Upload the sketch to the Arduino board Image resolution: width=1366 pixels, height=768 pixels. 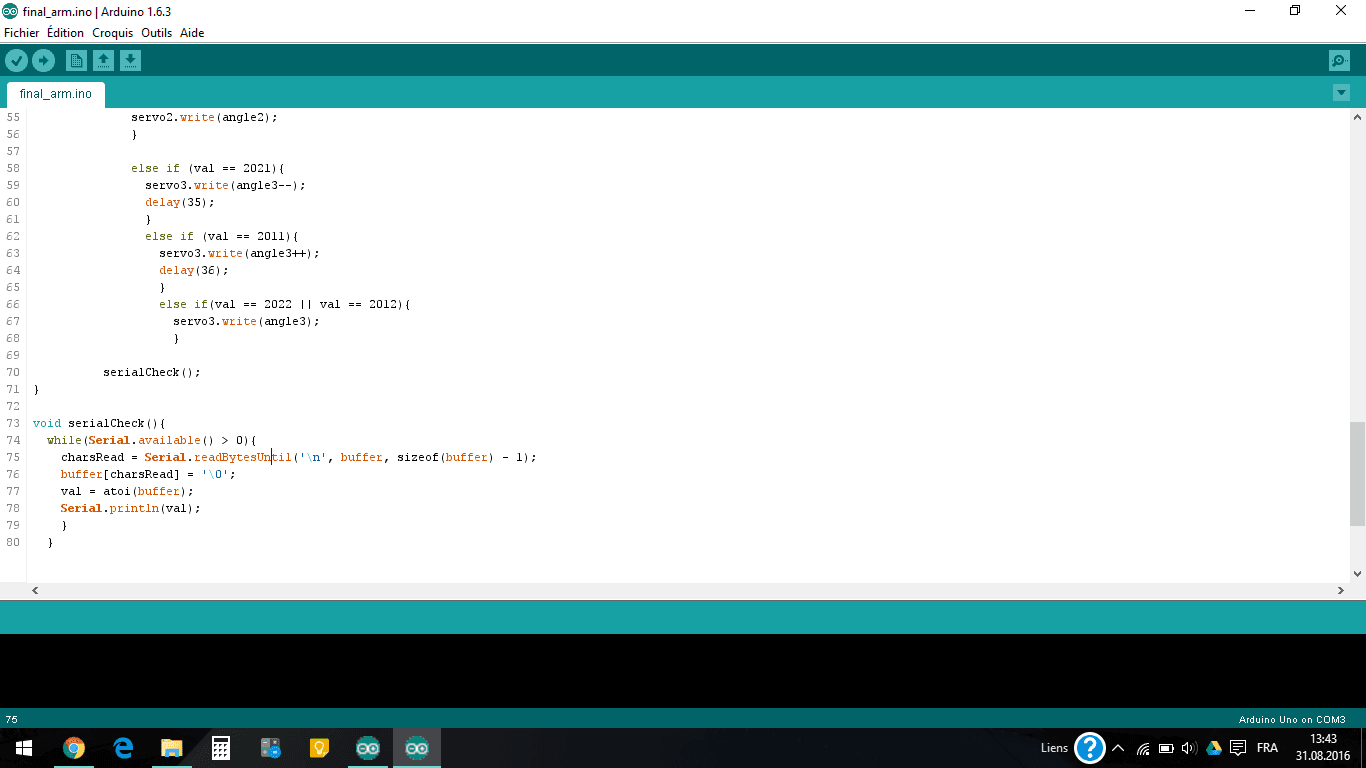[43, 60]
